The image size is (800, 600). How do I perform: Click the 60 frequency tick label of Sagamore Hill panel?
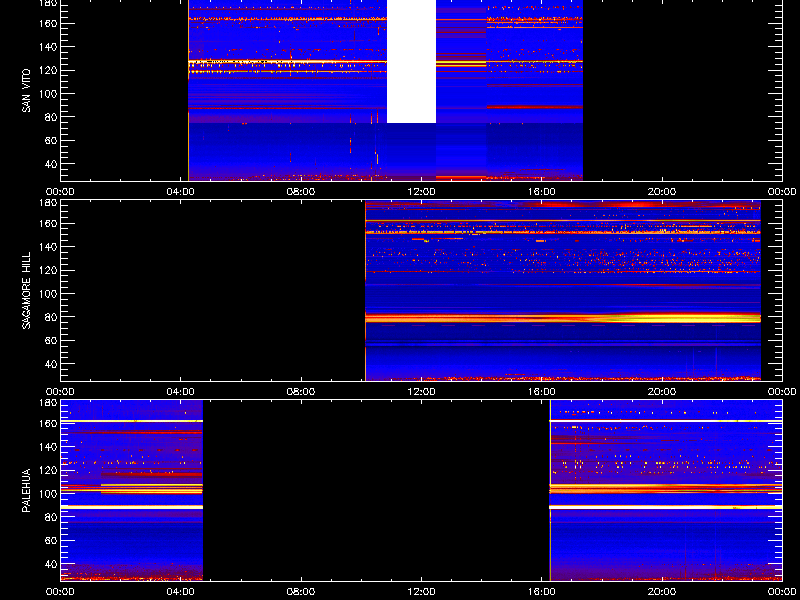point(51,340)
